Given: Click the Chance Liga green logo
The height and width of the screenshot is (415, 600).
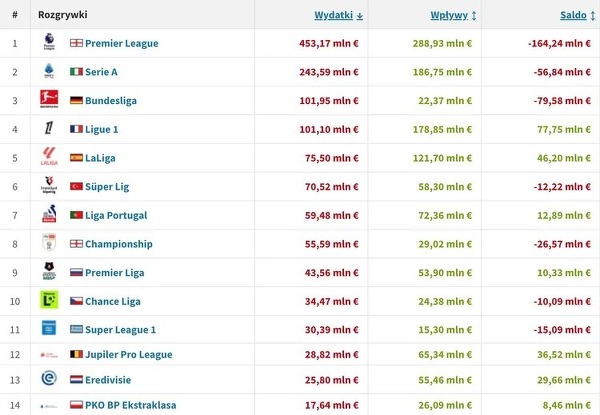Looking at the screenshot, I should click(x=48, y=299).
